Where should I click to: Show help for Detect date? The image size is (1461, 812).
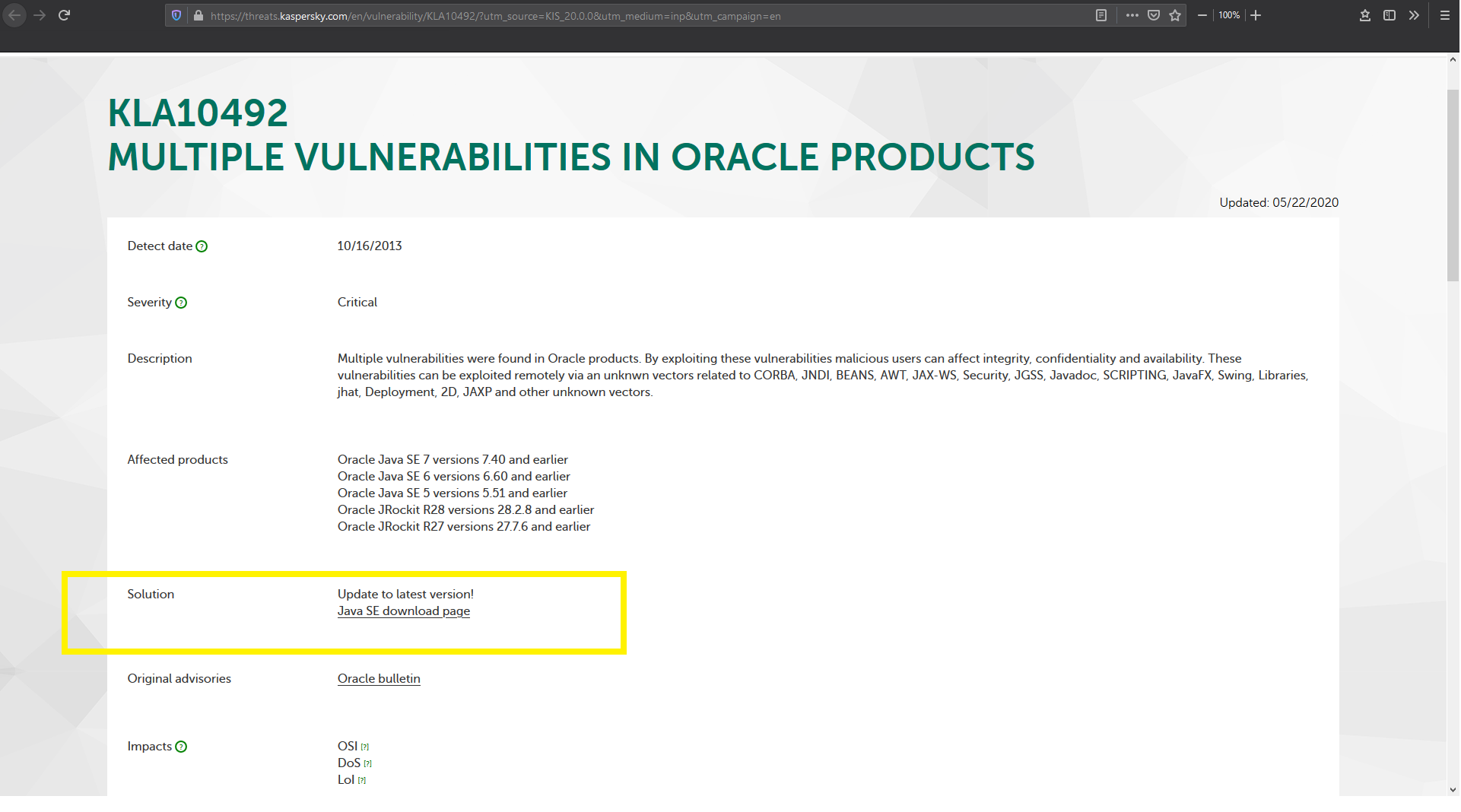tap(202, 246)
